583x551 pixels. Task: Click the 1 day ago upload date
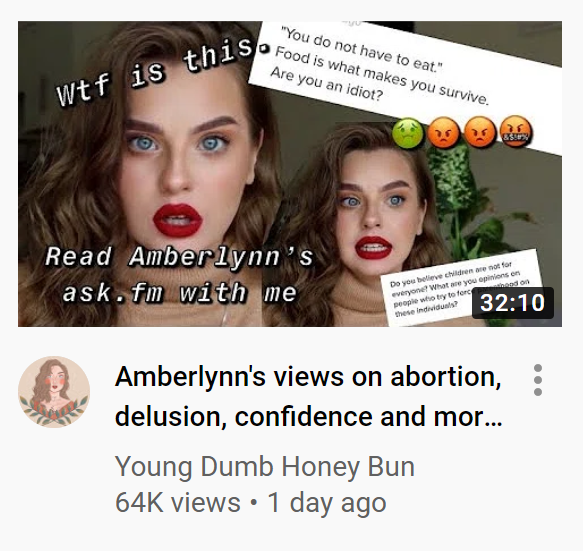327,503
